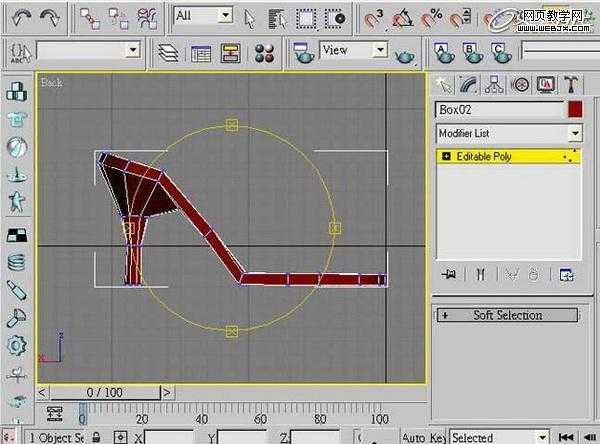The image size is (600, 444).
Task: Open the Material Editor four-spheres icon
Action: tap(264, 53)
